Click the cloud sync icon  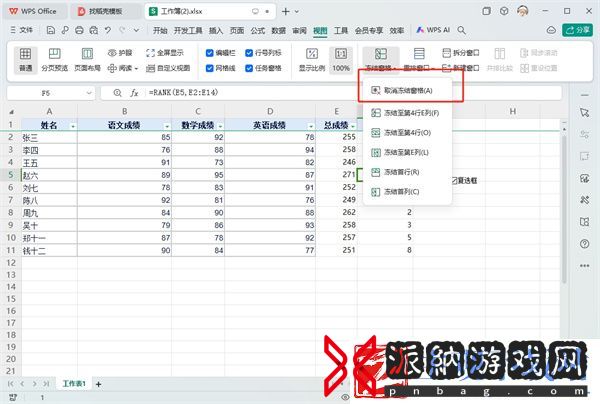coord(551,30)
